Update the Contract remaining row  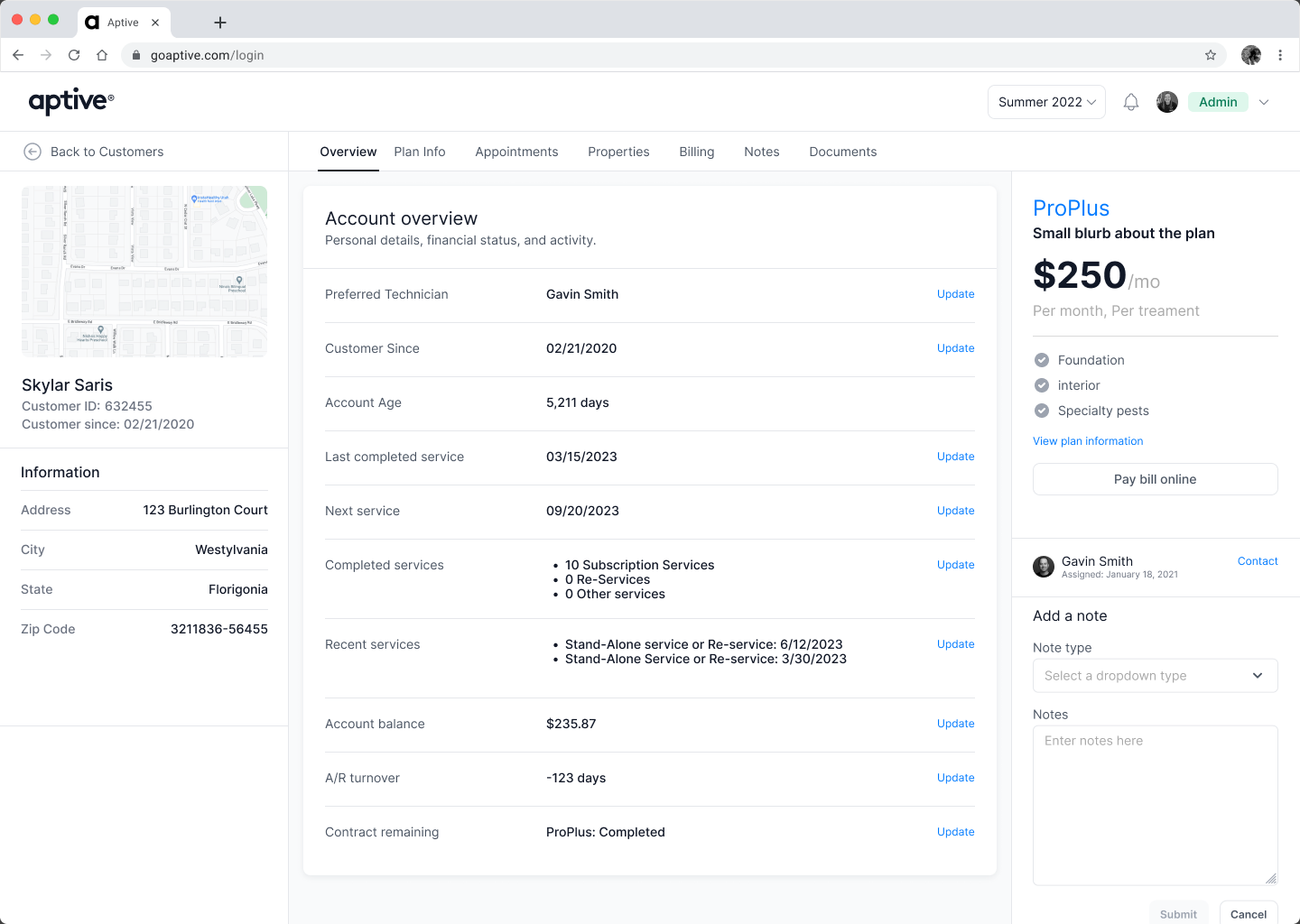955,832
